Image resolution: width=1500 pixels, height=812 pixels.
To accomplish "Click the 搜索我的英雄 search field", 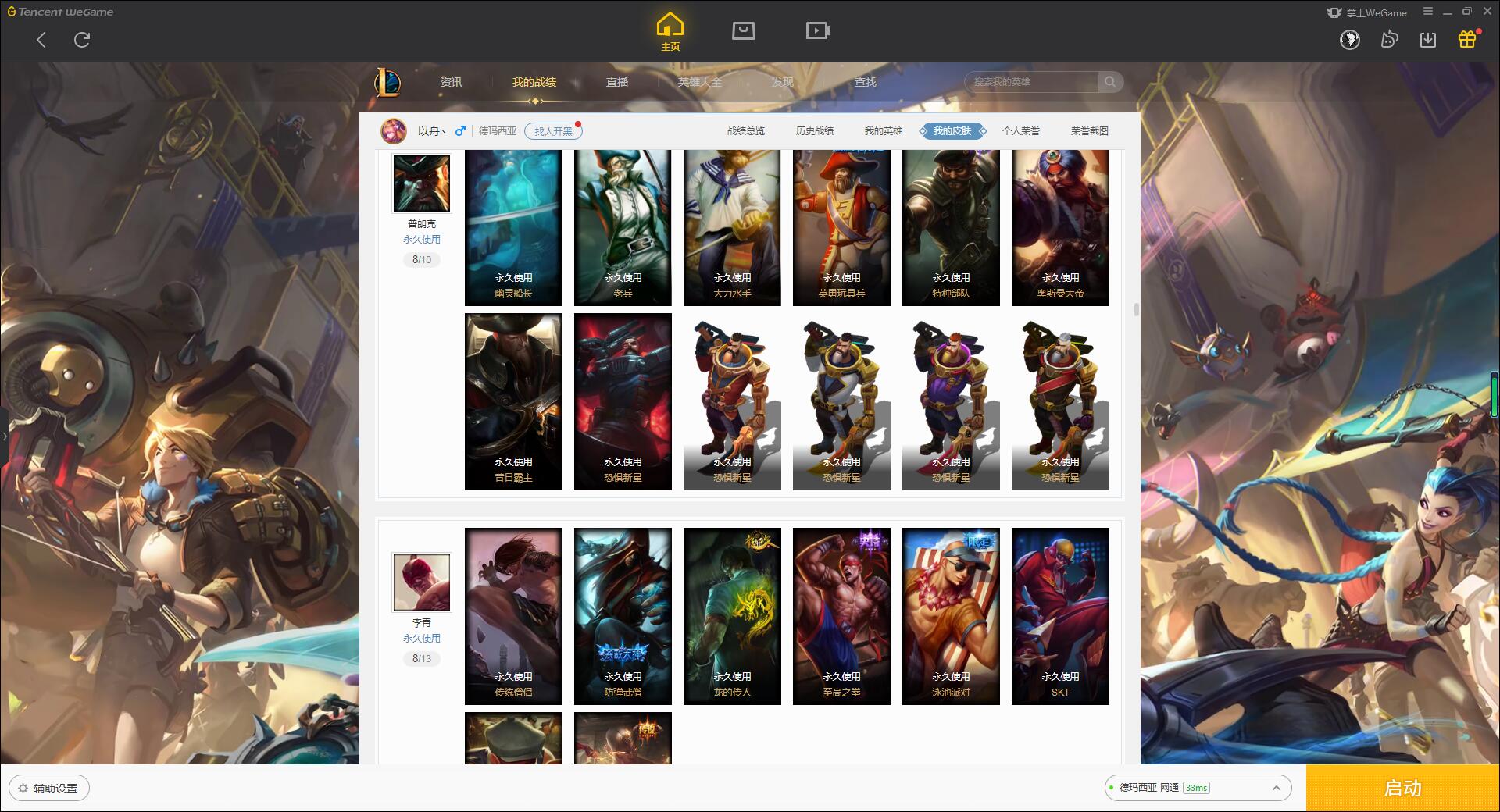I will click(x=1033, y=82).
